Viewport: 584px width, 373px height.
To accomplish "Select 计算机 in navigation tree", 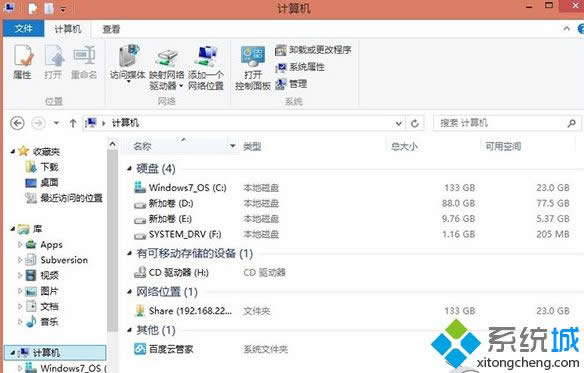I will (x=55, y=353).
